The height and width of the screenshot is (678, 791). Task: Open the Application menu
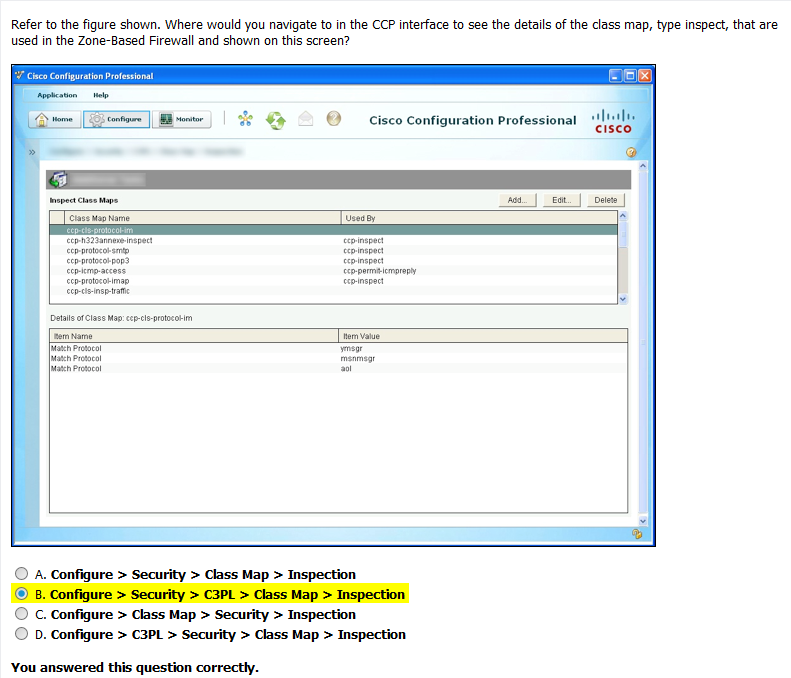(57, 95)
